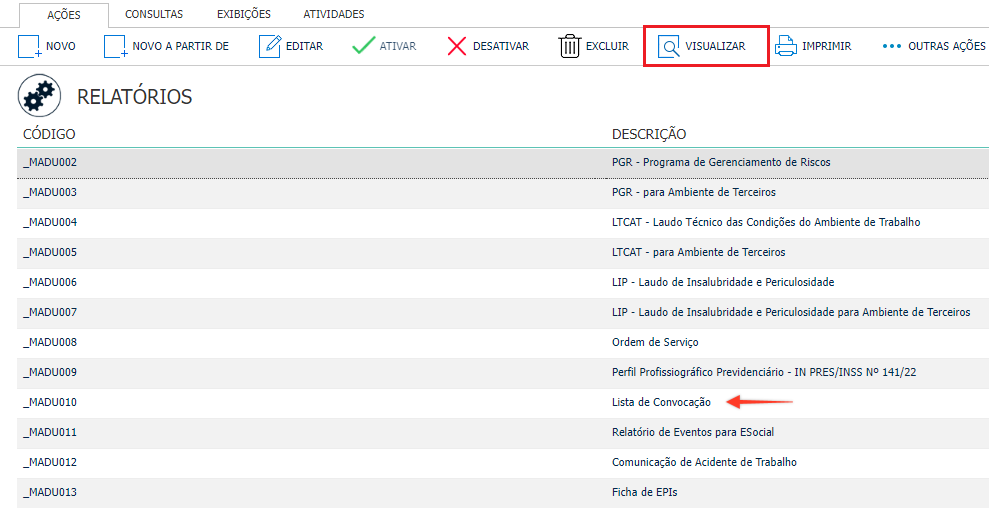Click the green ATIVAR checkmark icon
989x508 pixels.
pos(363,46)
